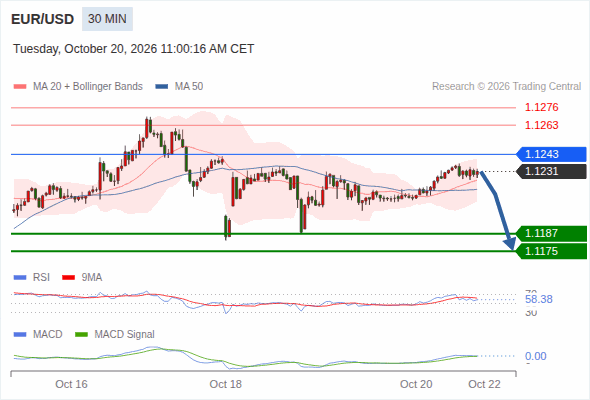Click the Oct 22 date axis label
This screenshot has height=400, width=590.
pyautogui.click(x=484, y=384)
